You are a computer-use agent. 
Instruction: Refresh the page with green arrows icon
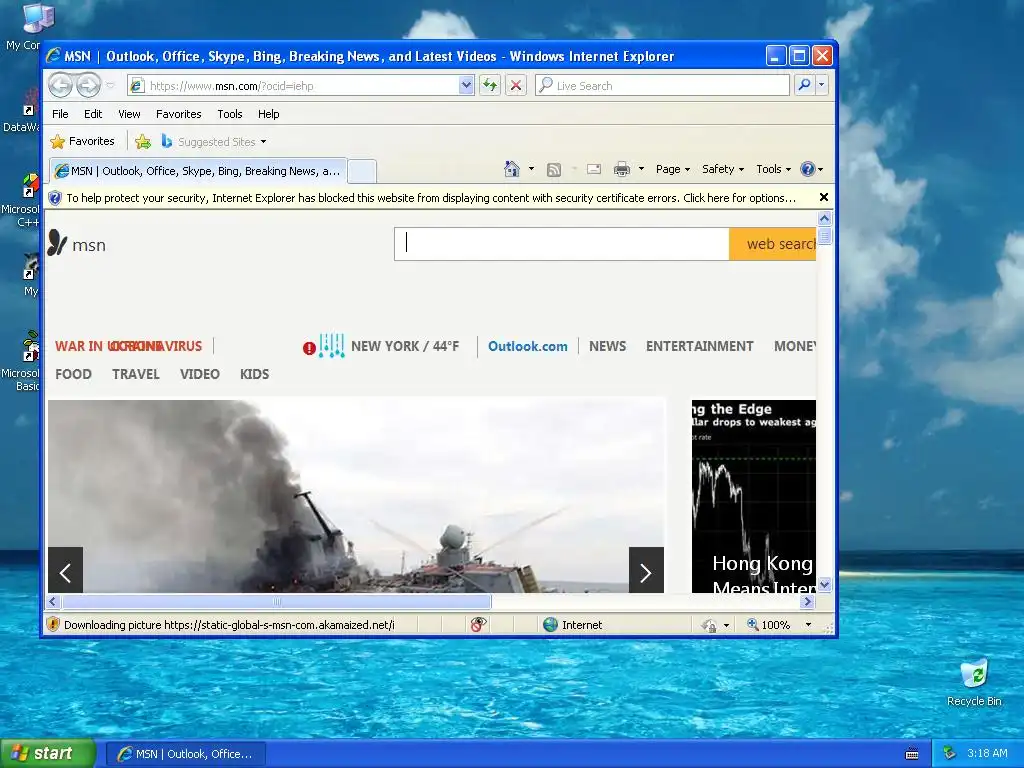click(x=490, y=85)
